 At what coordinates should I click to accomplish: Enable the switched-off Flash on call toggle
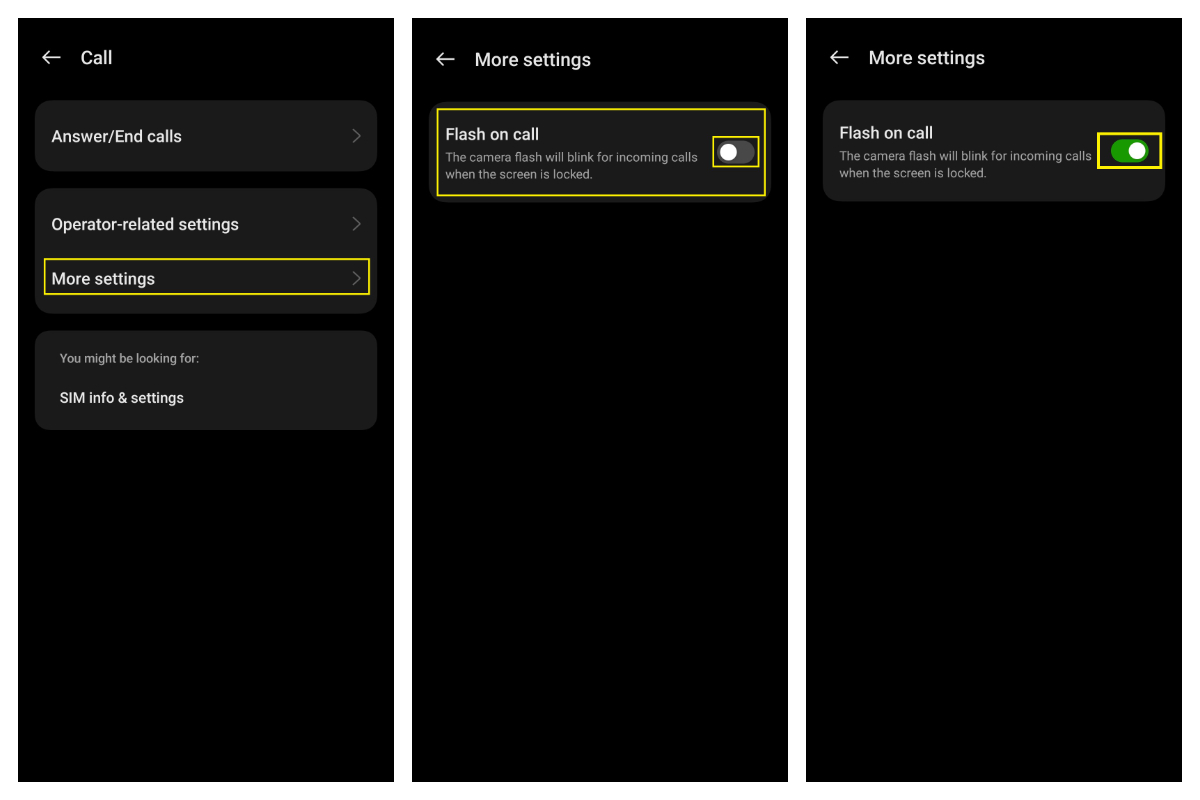tap(735, 152)
